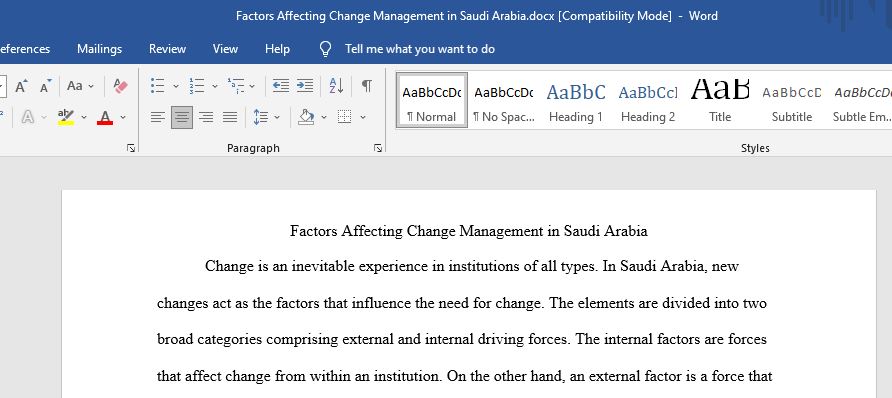Toggle show/hide paragraph marks

[367, 86]
